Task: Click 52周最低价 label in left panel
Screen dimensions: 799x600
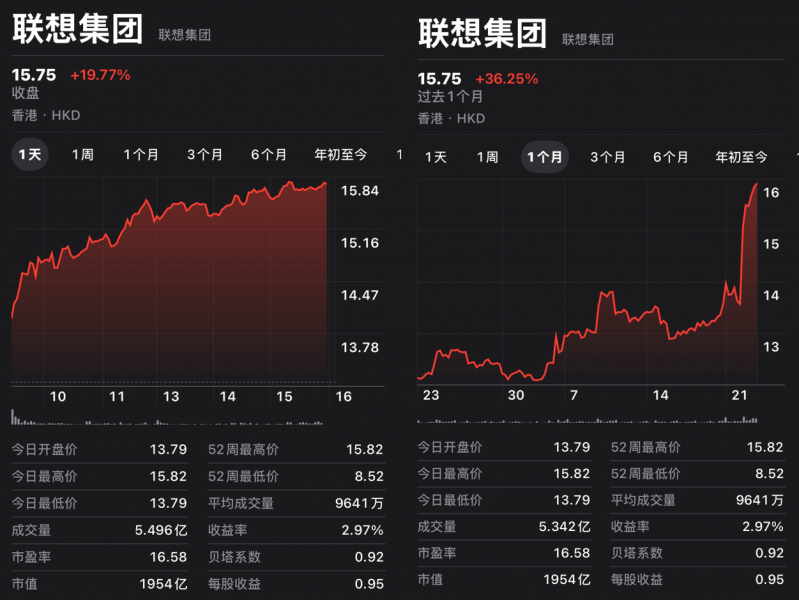Action: (244, 477)
